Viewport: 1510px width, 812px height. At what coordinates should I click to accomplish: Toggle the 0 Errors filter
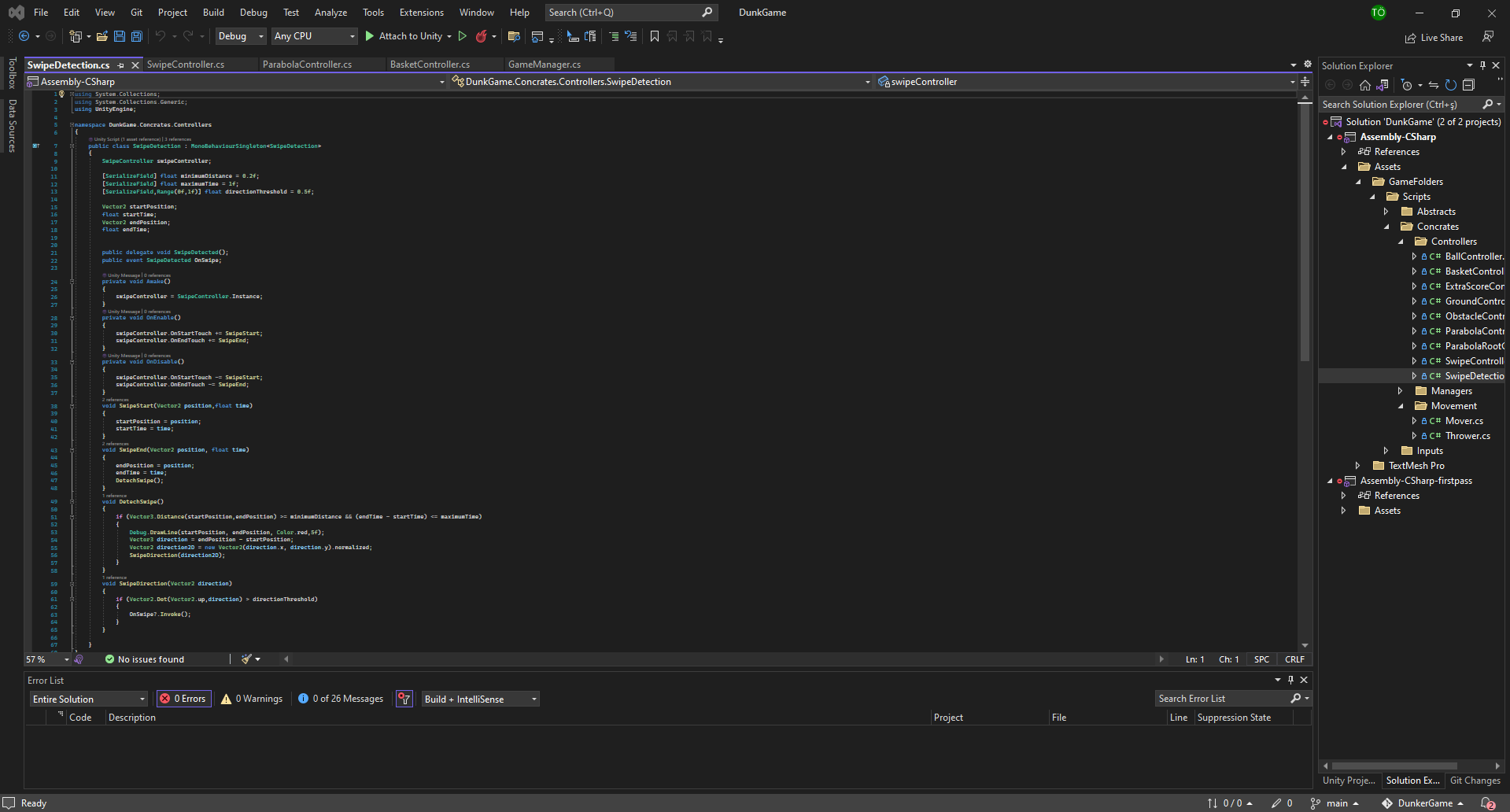coord(183,699)
